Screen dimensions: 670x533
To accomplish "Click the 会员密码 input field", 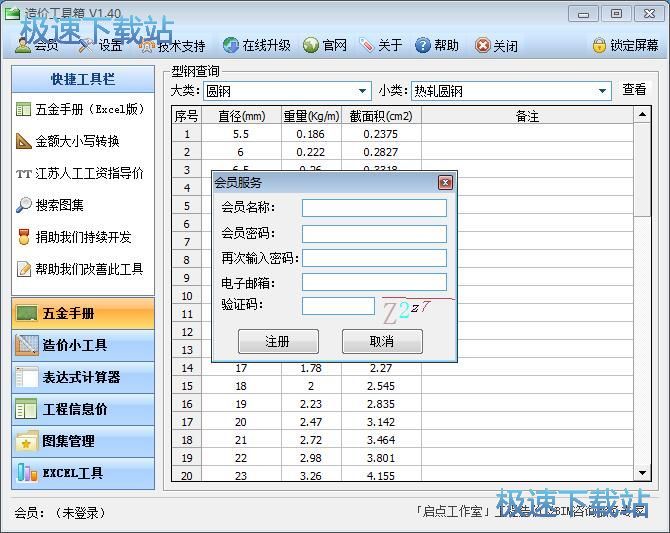I will tap(374, 233).
